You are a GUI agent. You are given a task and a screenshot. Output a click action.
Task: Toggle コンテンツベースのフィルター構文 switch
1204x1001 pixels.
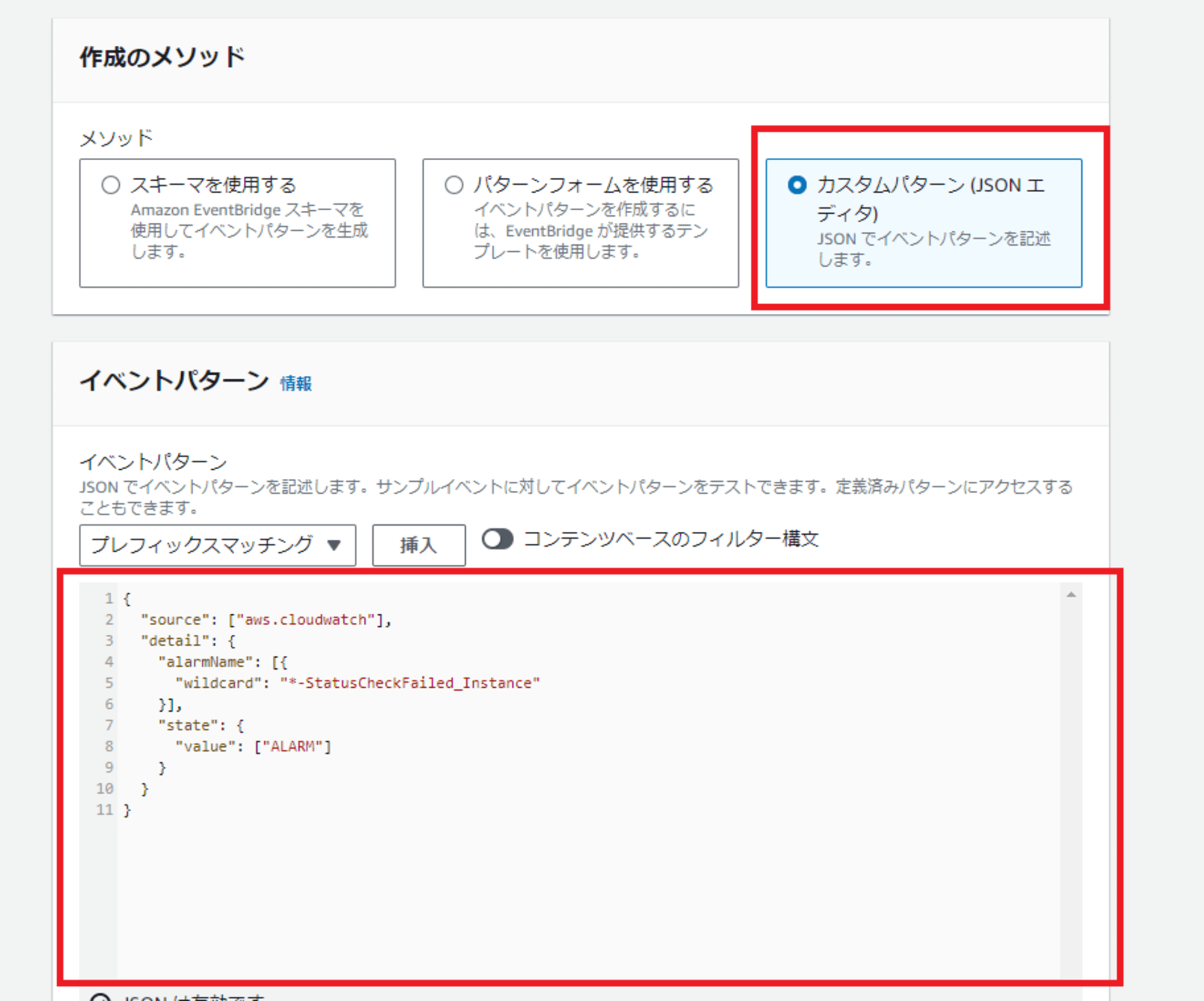[x=497, y=538]
